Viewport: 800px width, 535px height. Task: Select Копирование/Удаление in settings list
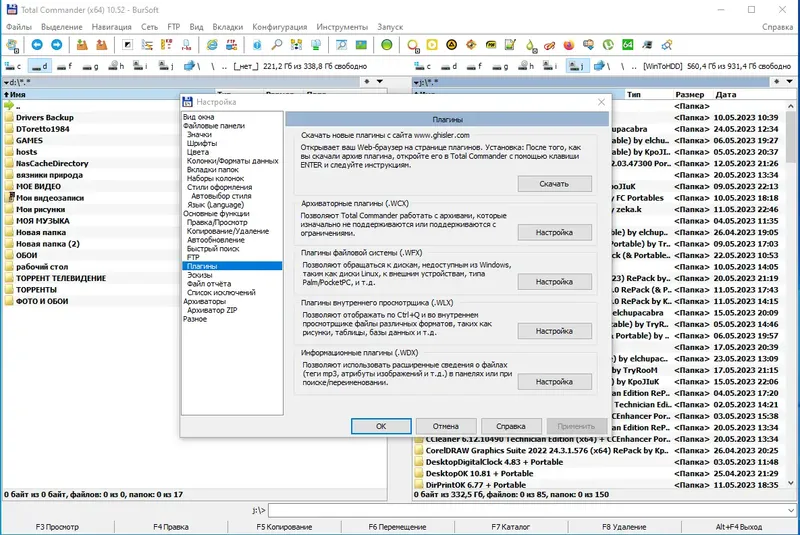(x=228, y=231)
